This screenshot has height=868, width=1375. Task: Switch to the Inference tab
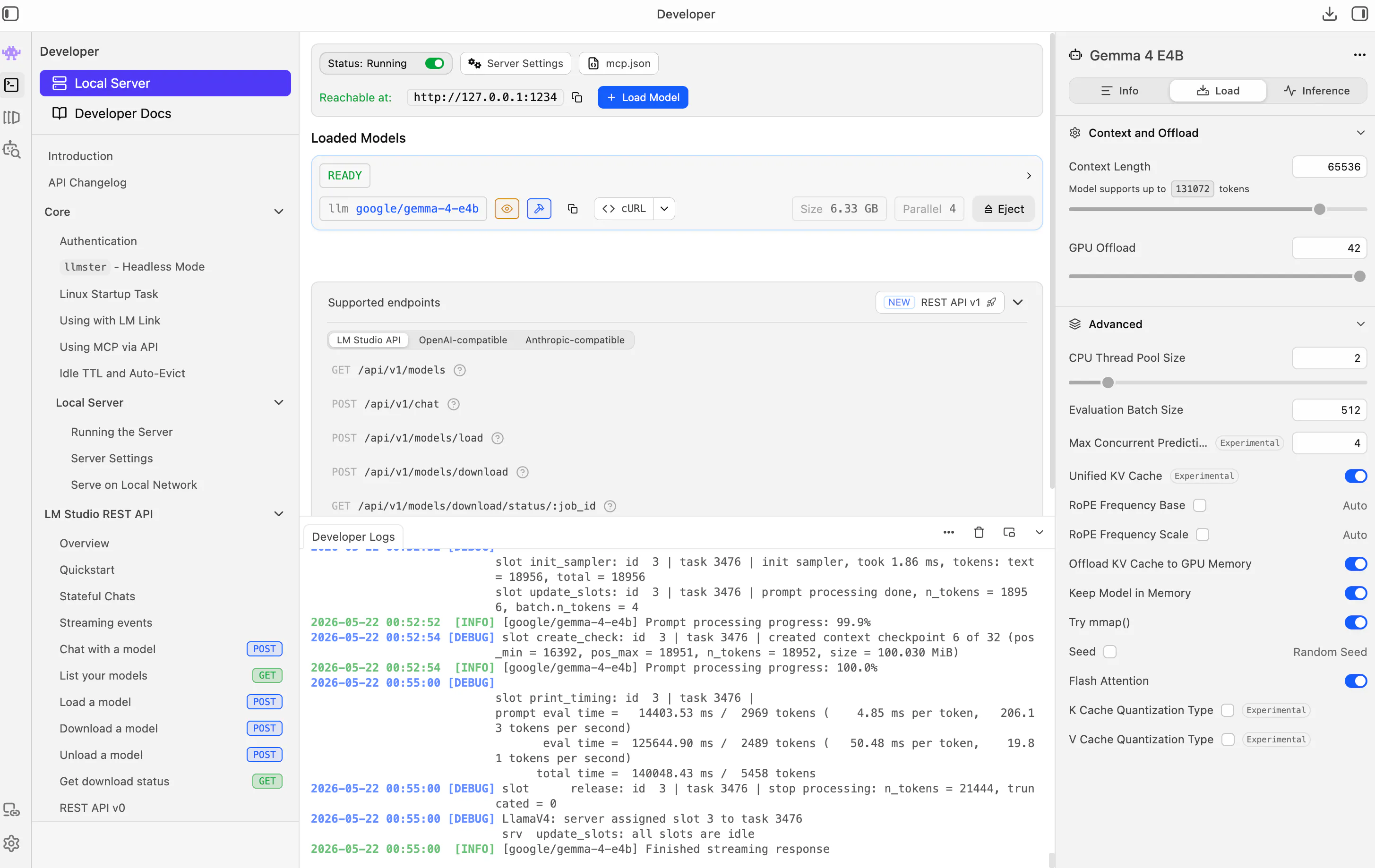tap(1316, 91)
